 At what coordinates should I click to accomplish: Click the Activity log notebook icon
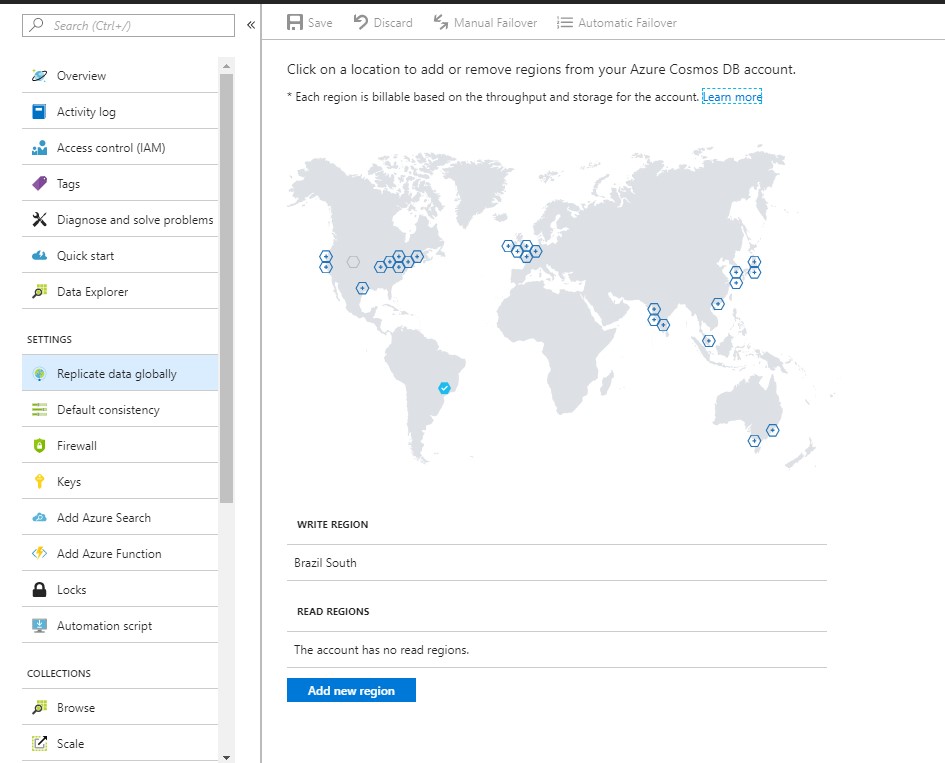pos(39,111)
